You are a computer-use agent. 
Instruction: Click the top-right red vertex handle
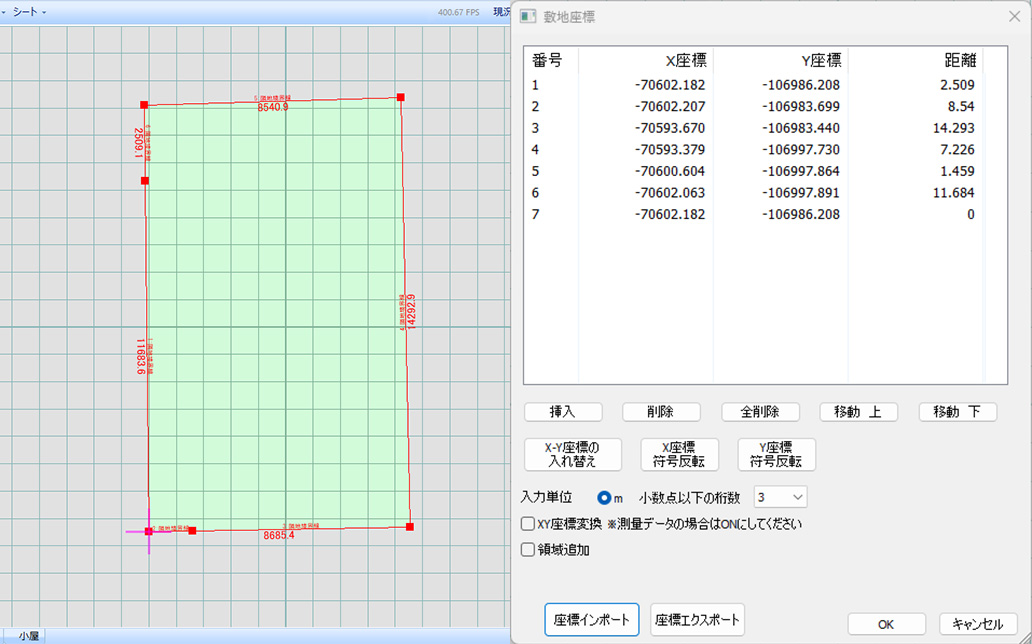[x=400, y=97]
